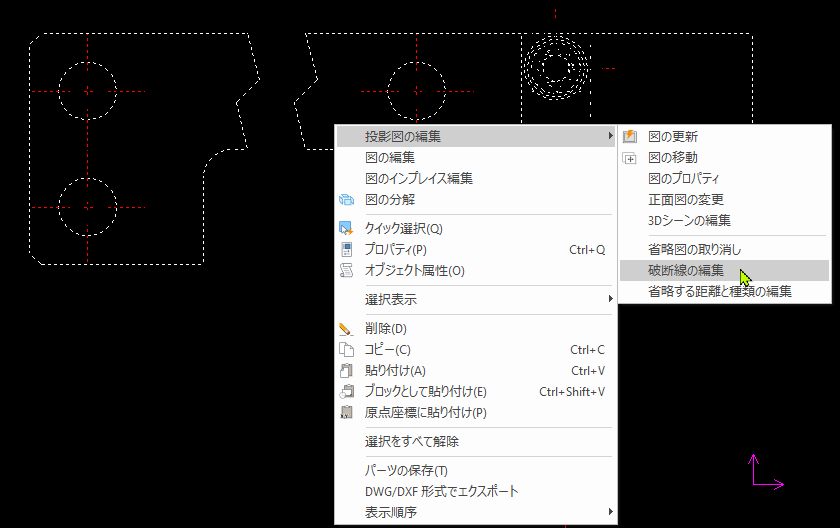Choose 省略する距離と種類の編集 entry
Screen dimensions: 840x528
pos(724,291)
